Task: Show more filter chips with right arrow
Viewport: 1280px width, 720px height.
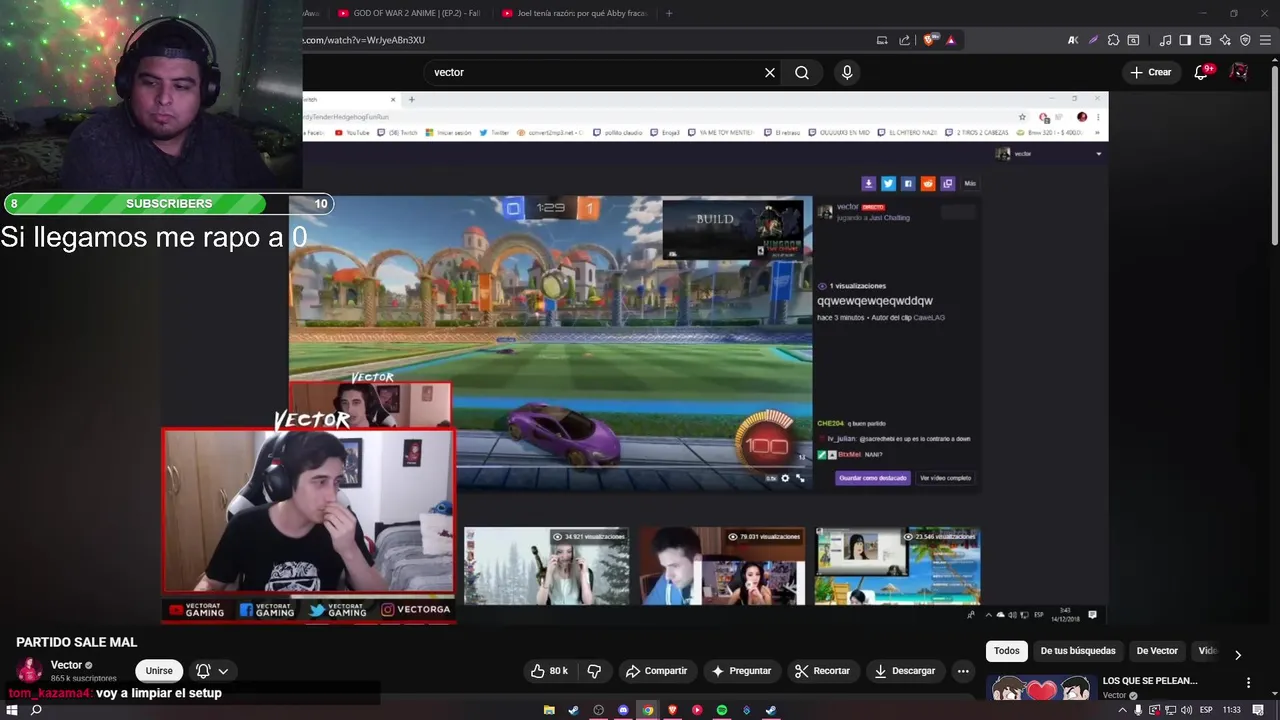Action: (1237, 655)
